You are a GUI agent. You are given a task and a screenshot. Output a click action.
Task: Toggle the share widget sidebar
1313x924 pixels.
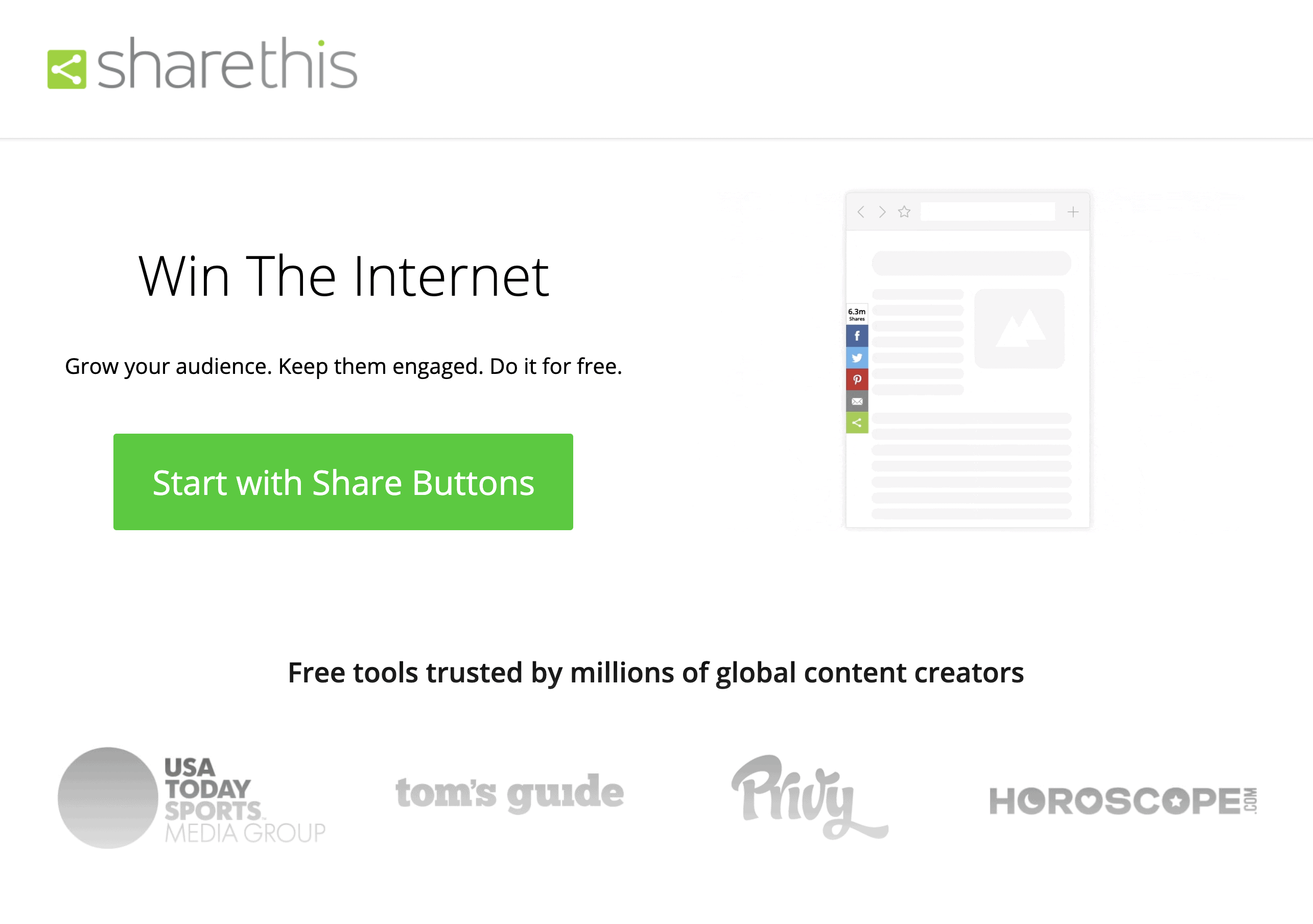coord(858,424)
